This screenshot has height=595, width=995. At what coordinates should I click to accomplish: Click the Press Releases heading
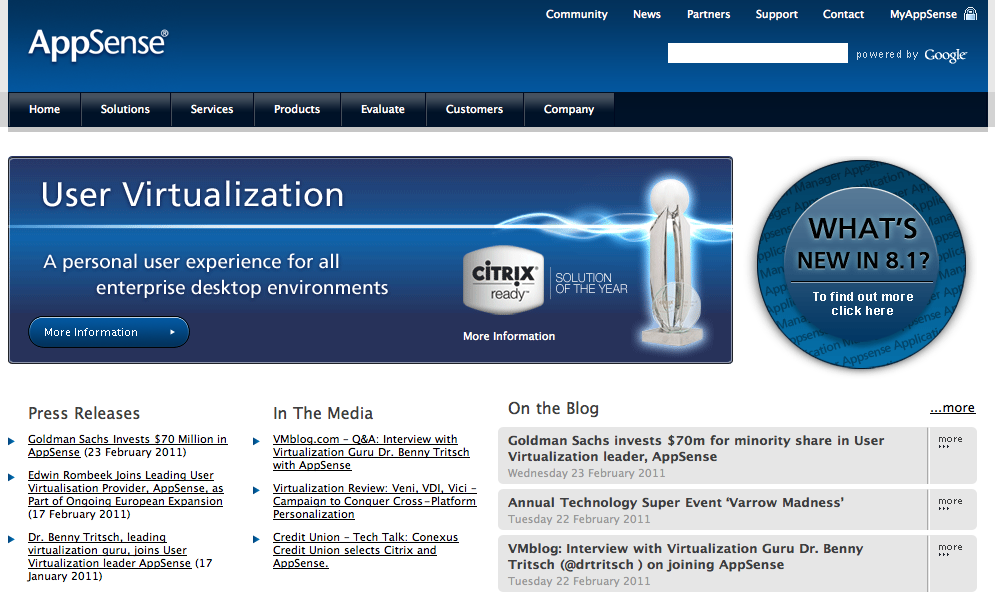[84, 414]
